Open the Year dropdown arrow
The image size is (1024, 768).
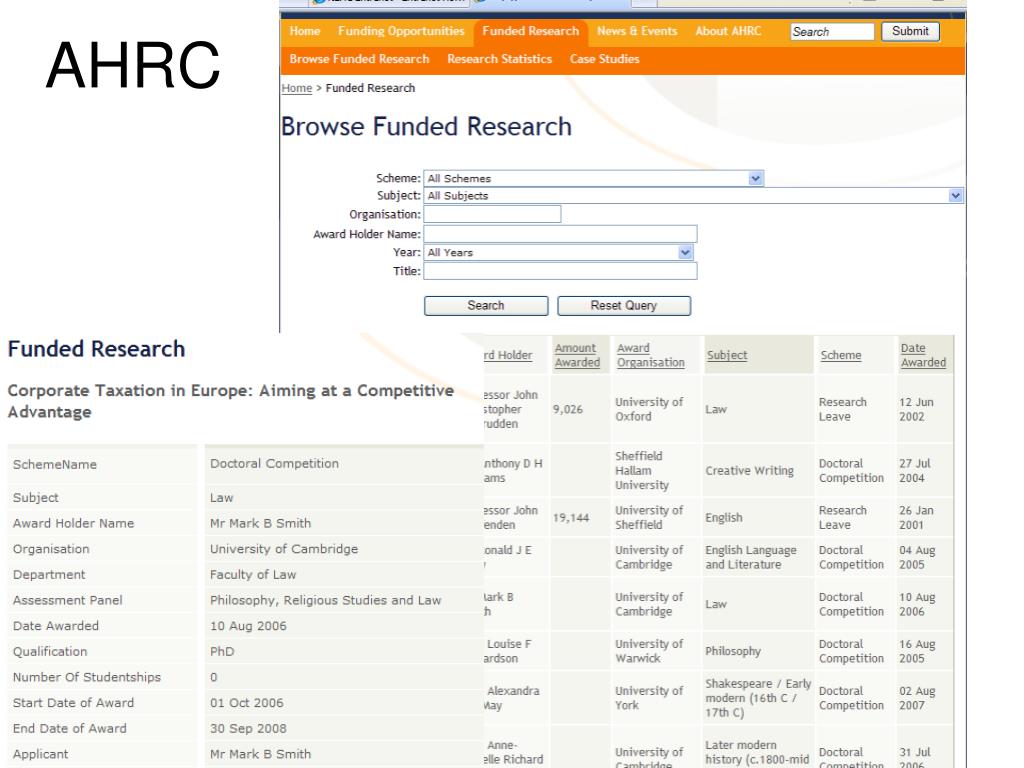(x=685, y=252)
